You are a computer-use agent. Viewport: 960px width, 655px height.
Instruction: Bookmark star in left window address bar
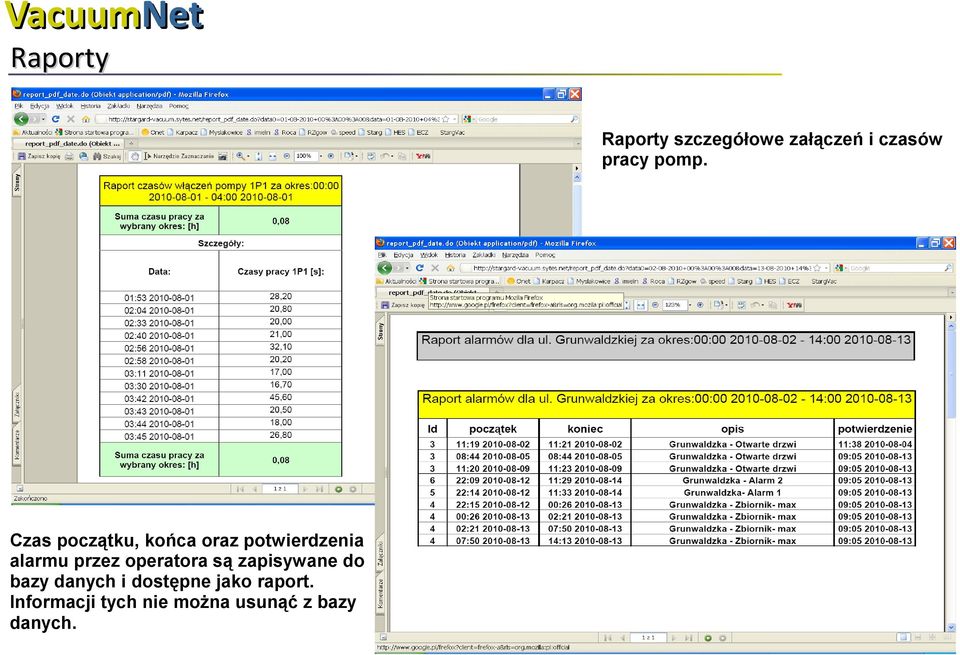point(446,119)
